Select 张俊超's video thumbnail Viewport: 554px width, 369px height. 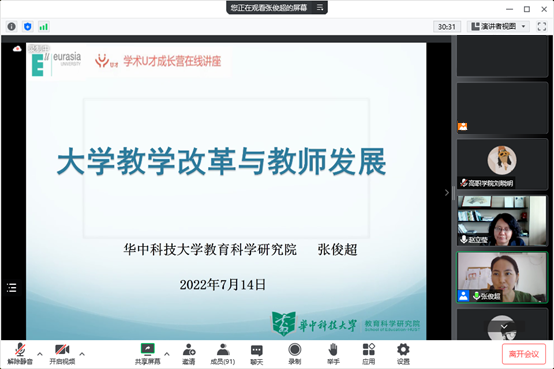click(502, 277)
